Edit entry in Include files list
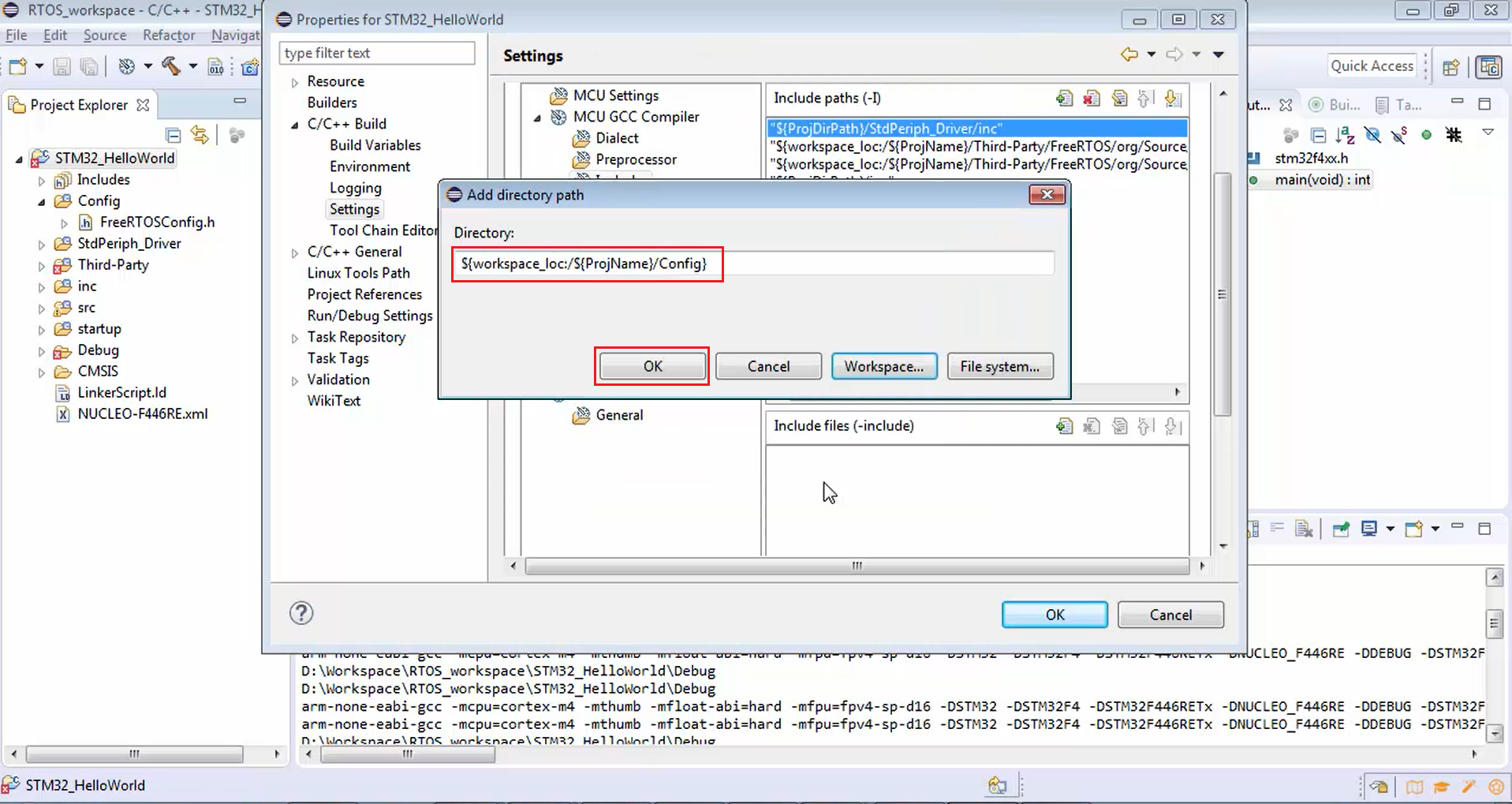 click(1119, 427)
